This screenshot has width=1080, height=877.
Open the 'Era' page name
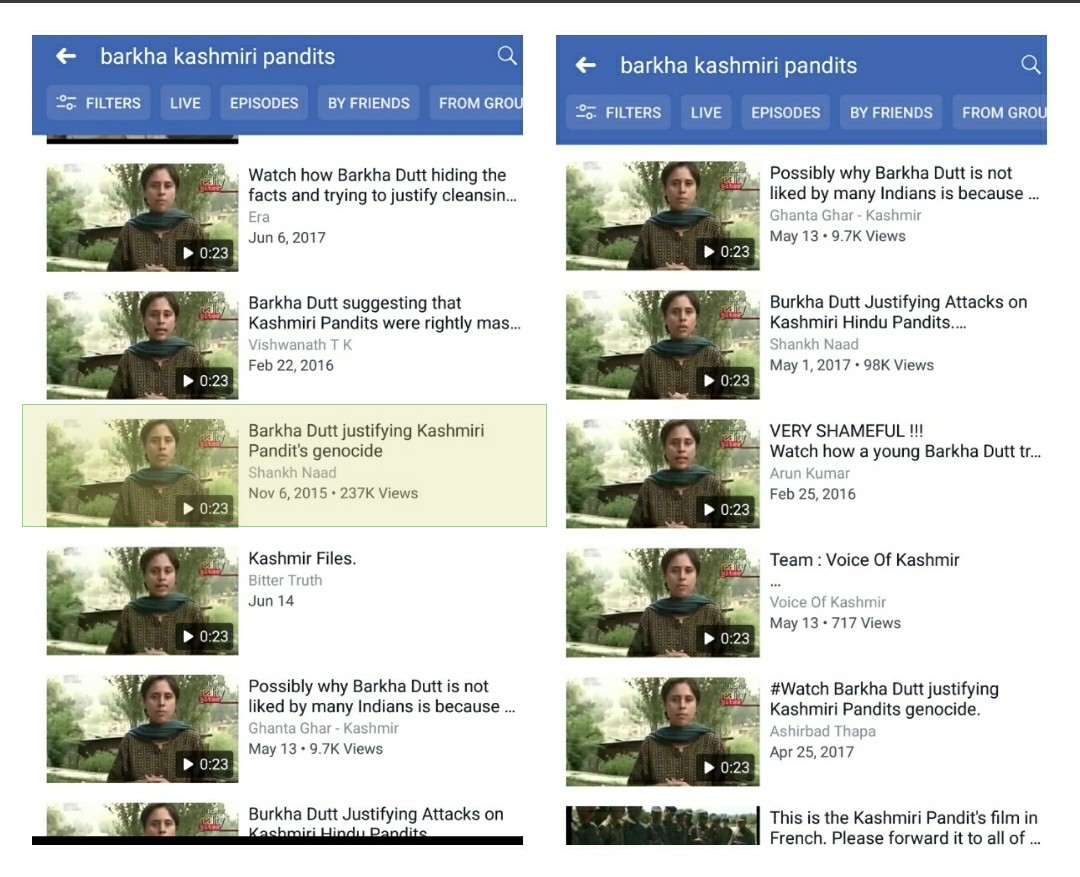[258, 217]
